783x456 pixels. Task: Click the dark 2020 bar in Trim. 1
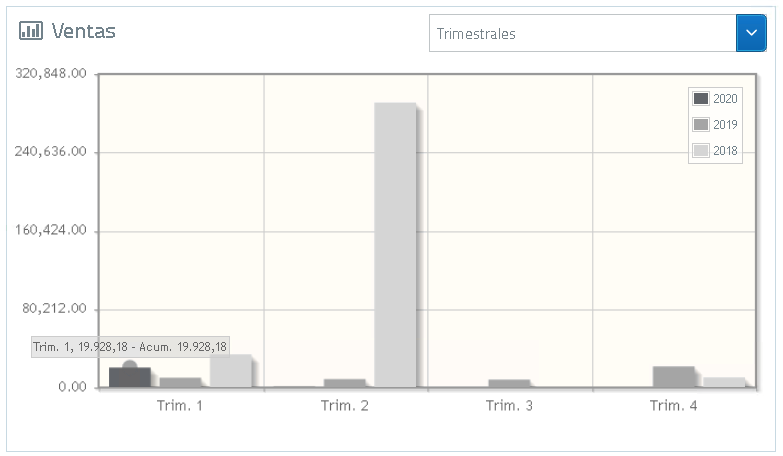tap(130, 377)
